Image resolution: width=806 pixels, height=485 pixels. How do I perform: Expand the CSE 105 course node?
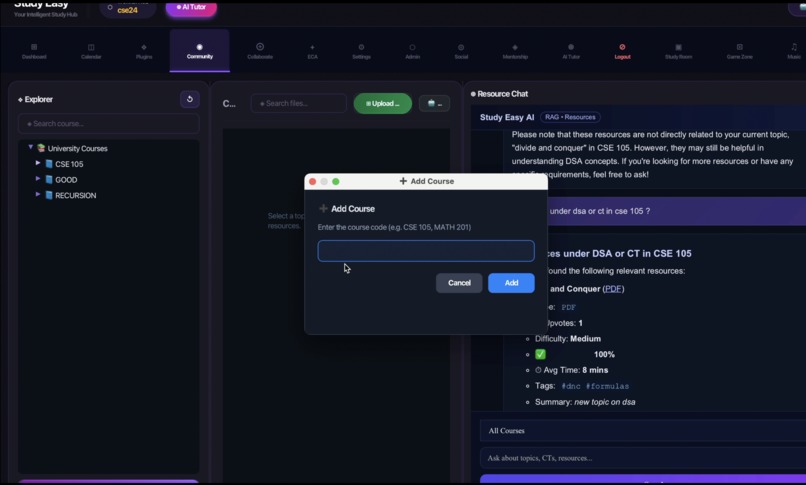coord(38,163)
